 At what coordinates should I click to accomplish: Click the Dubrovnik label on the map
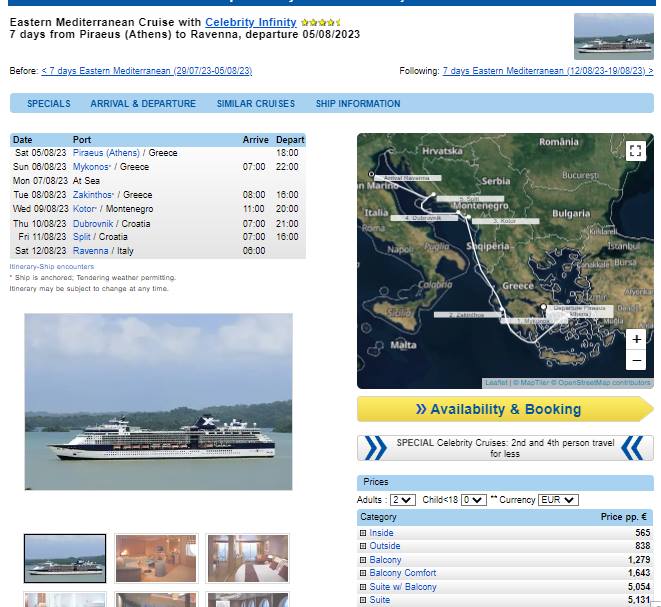[424, 218]
